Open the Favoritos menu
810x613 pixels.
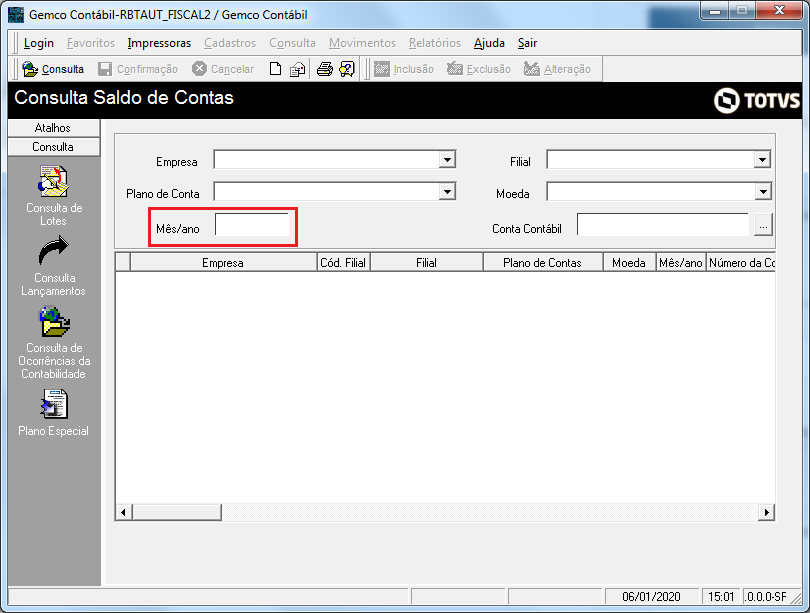(x=91, y=43)
